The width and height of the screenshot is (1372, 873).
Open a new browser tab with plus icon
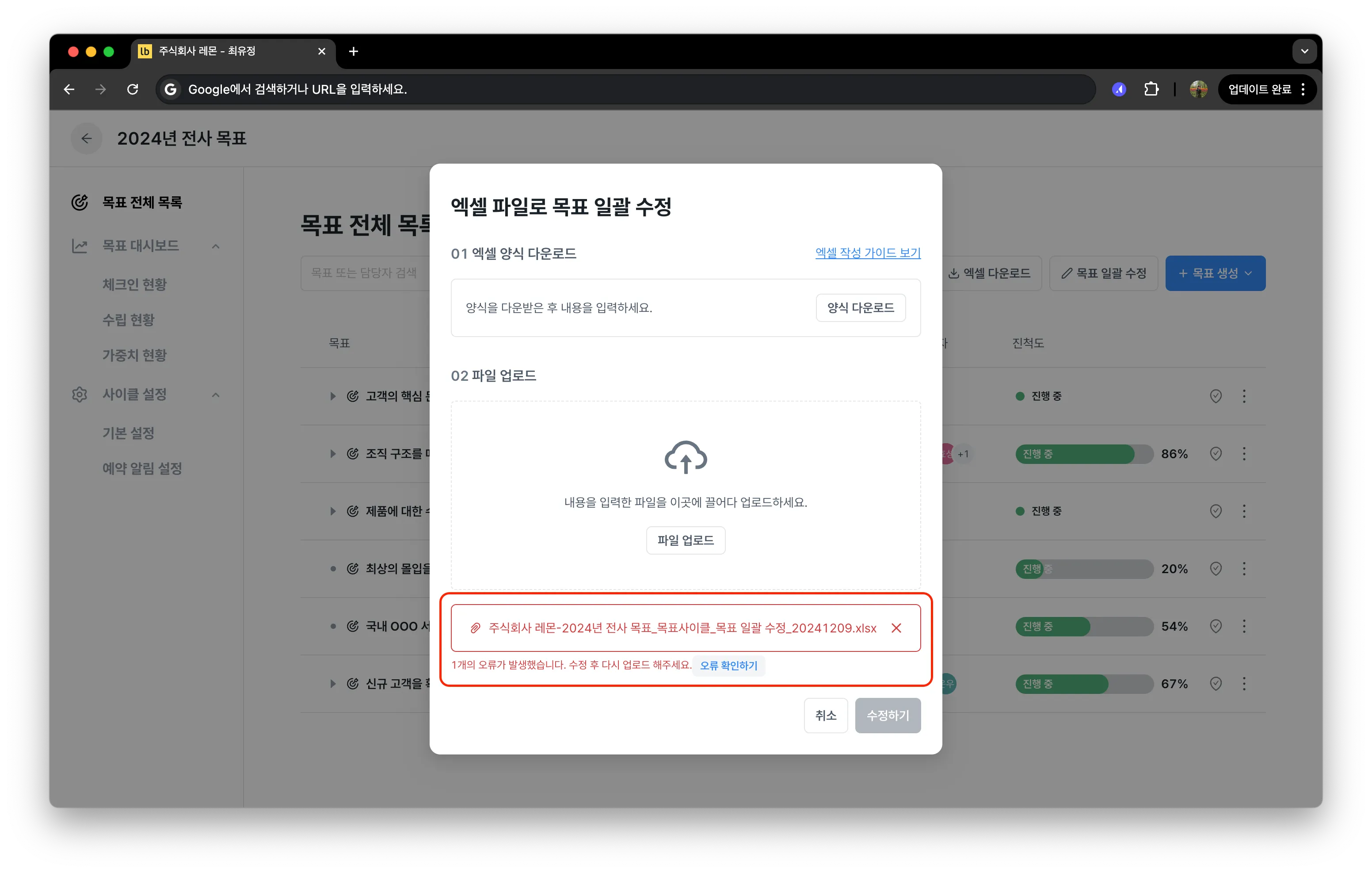[x=353, y=51]
